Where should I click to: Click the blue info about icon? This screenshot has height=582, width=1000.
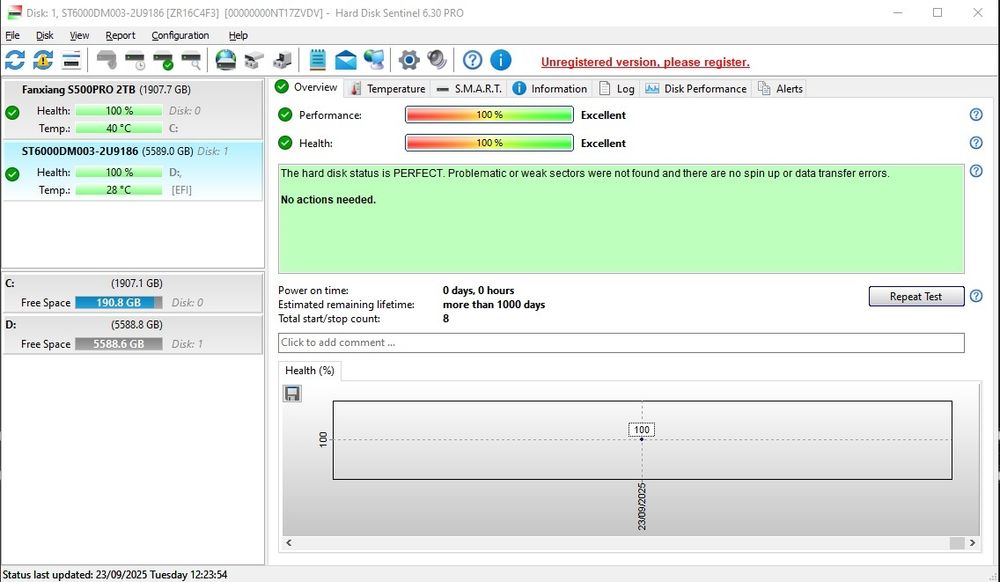tap(501, 61)
